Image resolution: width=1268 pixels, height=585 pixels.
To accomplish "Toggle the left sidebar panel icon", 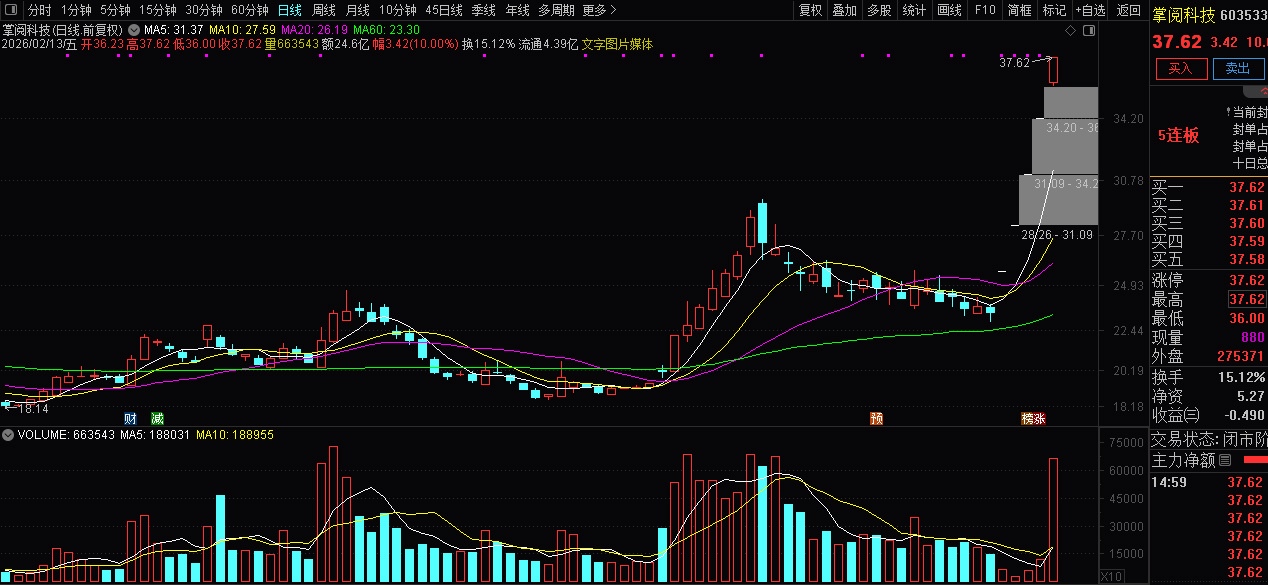I will click(12, 10).
